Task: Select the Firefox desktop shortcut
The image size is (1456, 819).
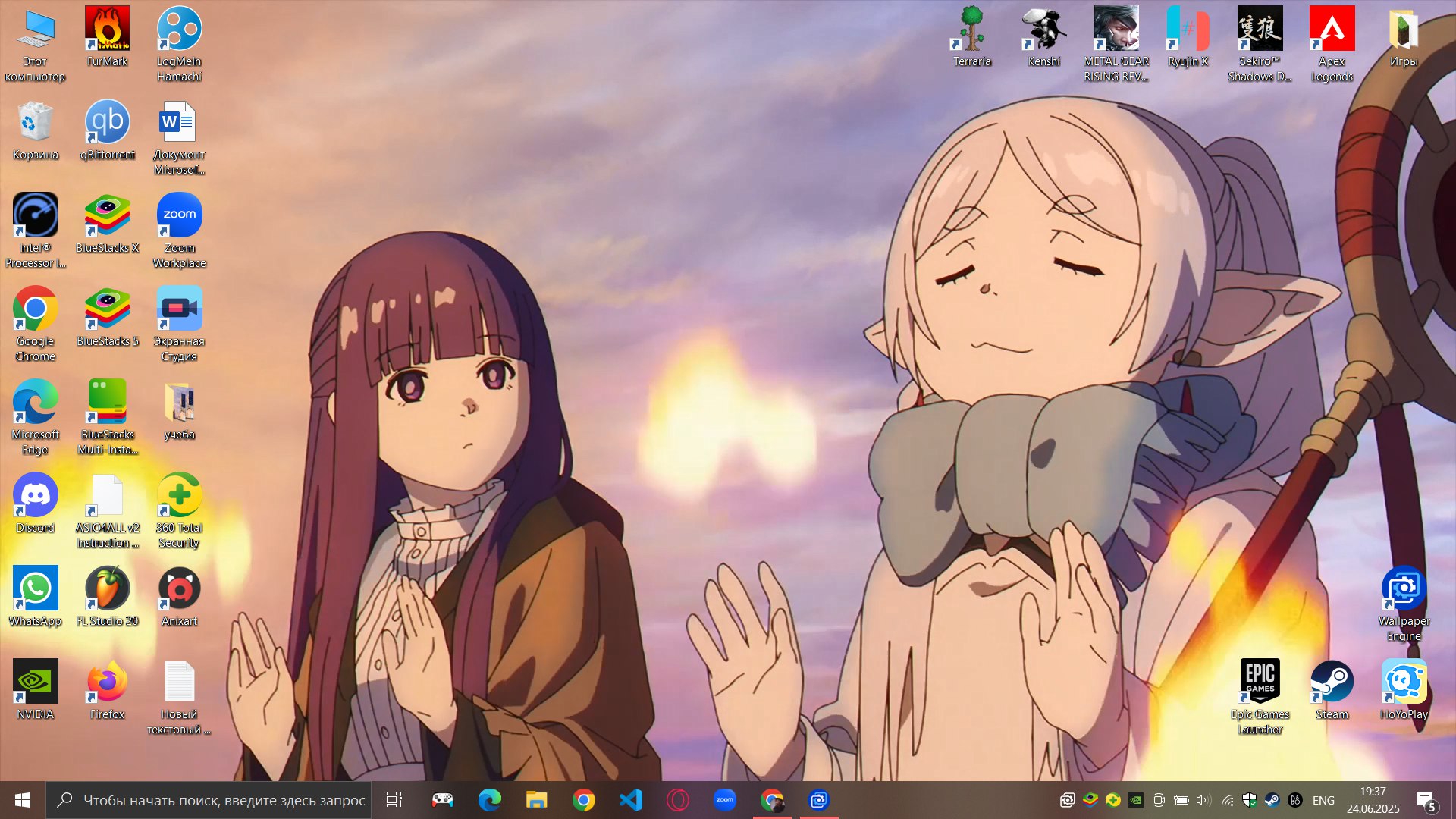Action: tap(107, 691)
